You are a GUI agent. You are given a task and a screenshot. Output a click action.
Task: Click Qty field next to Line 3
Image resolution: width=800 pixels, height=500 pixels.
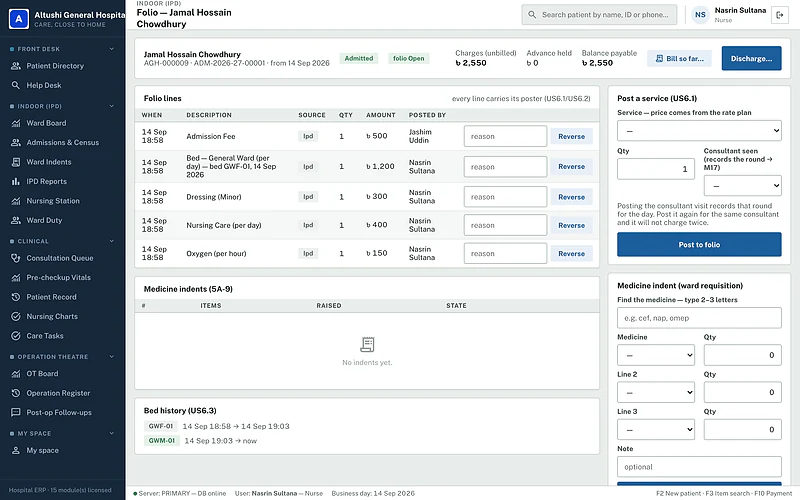point(742,430)
